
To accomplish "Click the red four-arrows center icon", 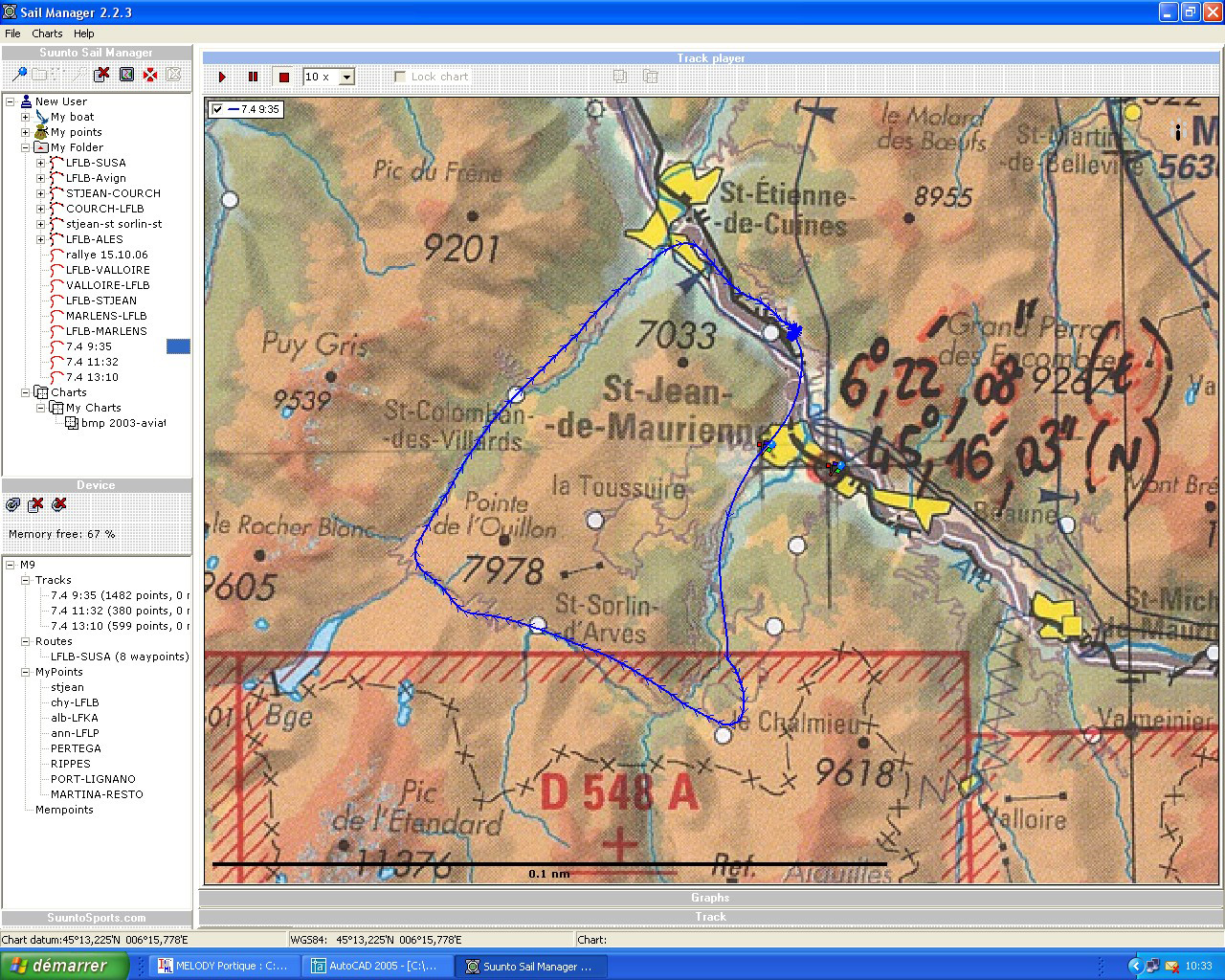I will (x=150, y=74).
